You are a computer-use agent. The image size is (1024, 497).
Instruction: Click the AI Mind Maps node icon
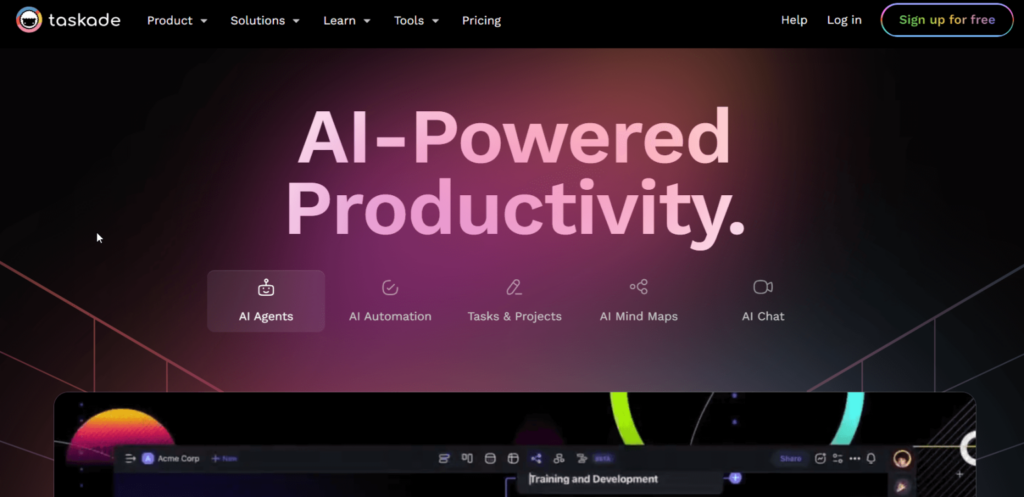tap(638, 287)
